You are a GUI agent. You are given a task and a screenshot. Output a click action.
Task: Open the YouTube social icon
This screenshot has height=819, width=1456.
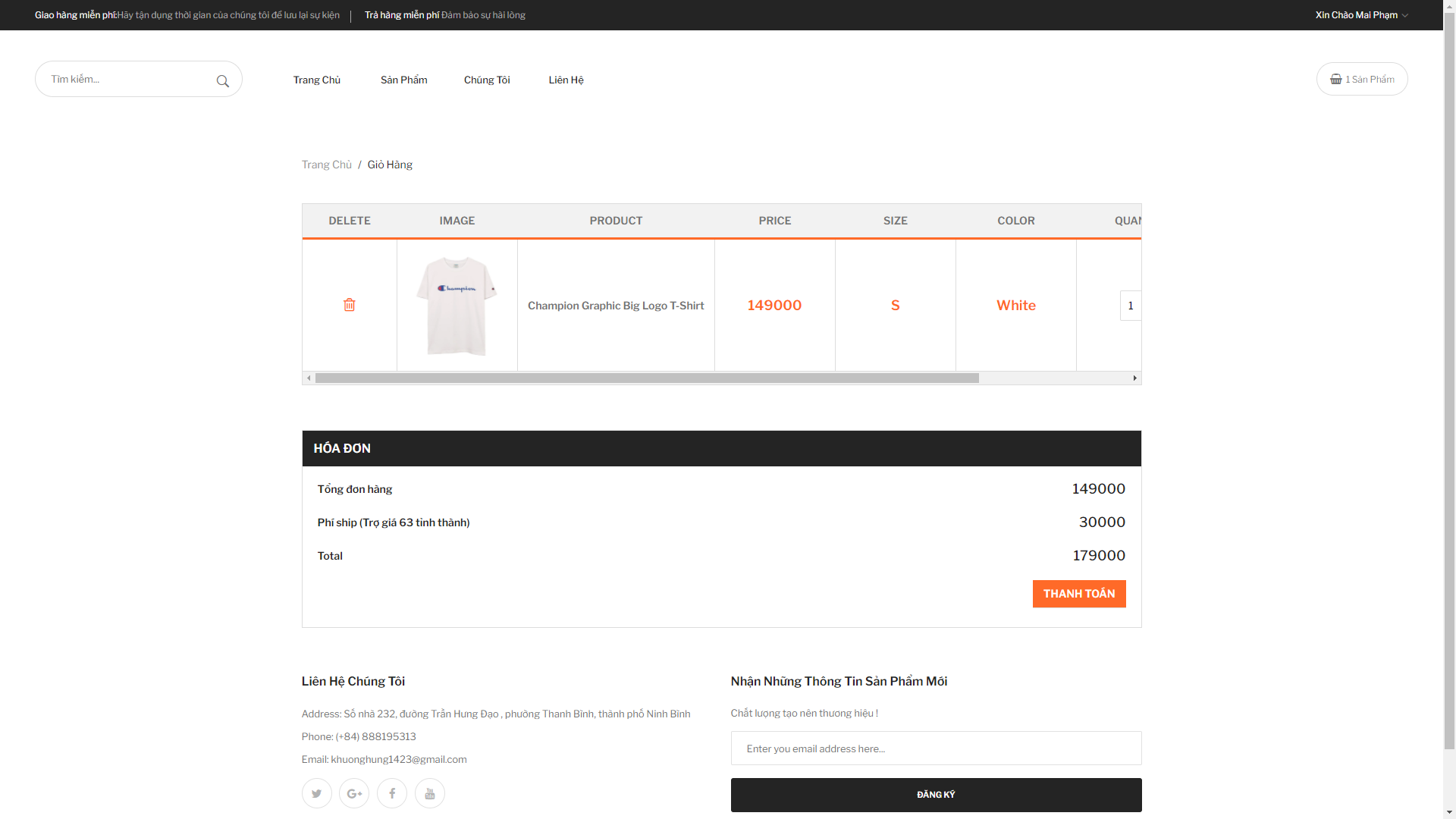point(430,793)
